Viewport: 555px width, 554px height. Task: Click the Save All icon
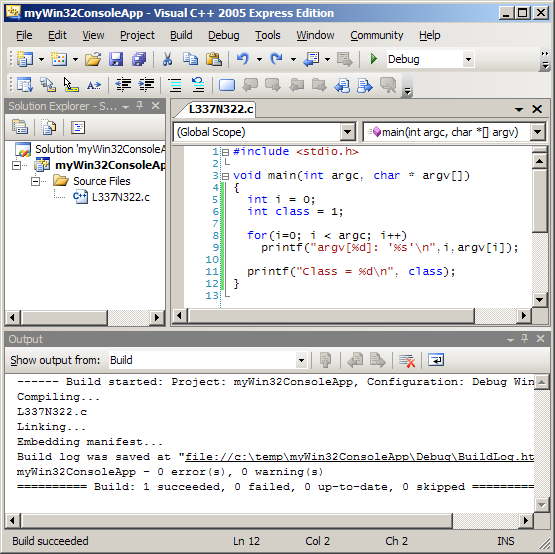coord(139,59)
